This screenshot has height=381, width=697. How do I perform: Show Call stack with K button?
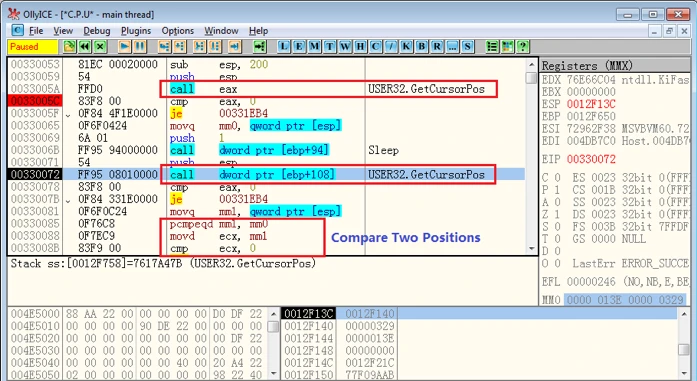pos(406,47)
